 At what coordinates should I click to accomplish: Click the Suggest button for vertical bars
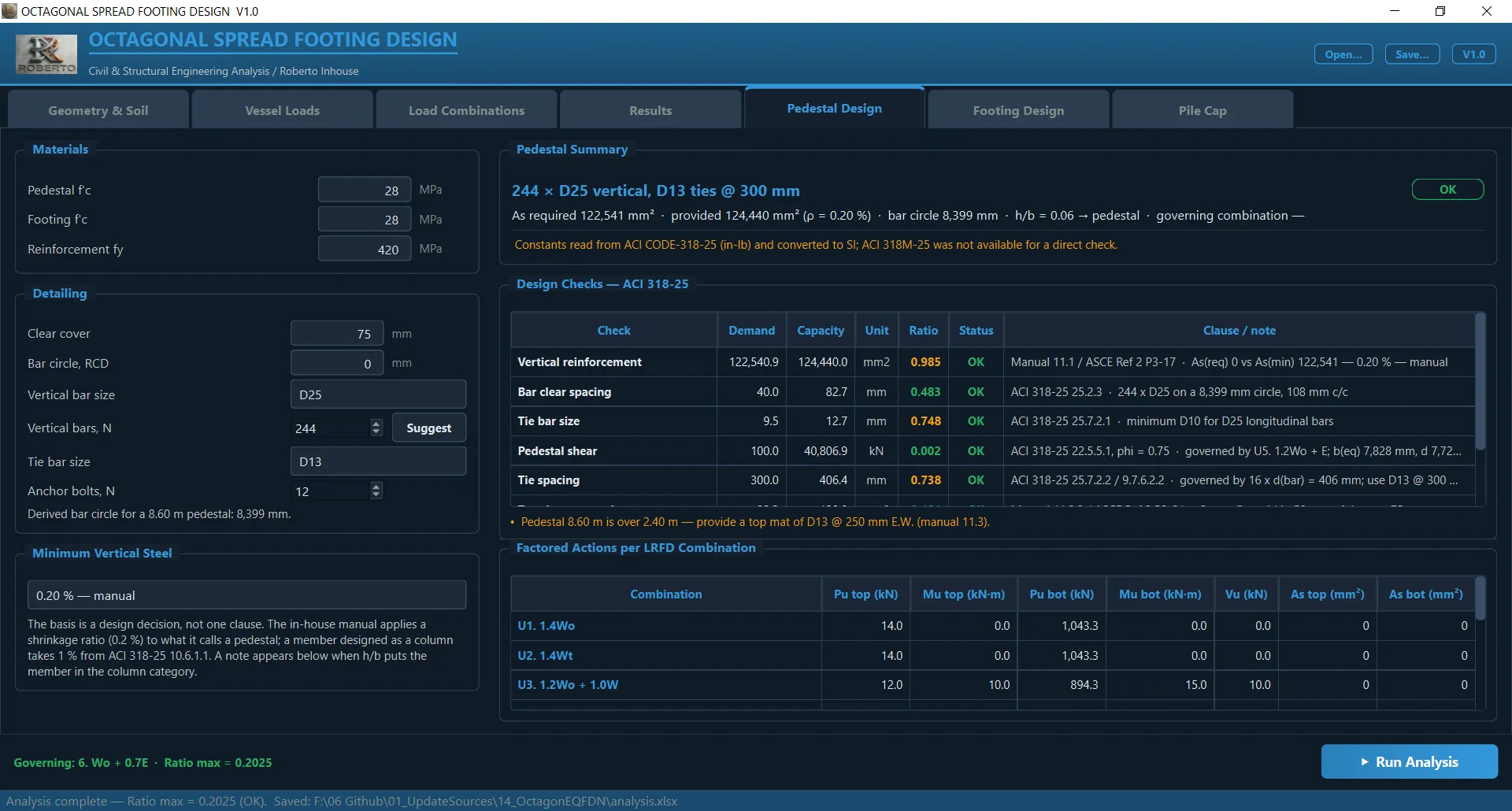[429, 428]
